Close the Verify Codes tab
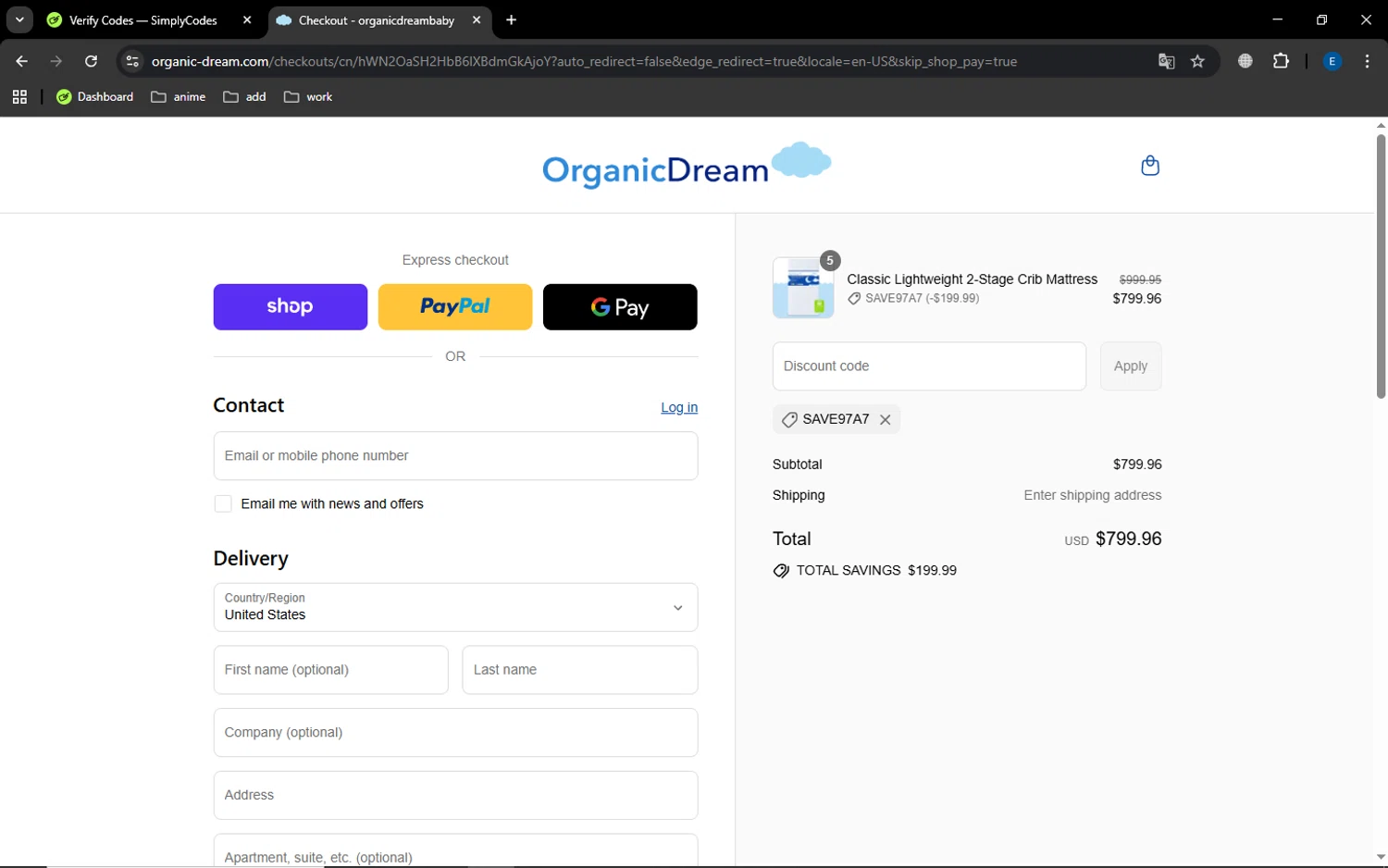 tap(247, 19)
